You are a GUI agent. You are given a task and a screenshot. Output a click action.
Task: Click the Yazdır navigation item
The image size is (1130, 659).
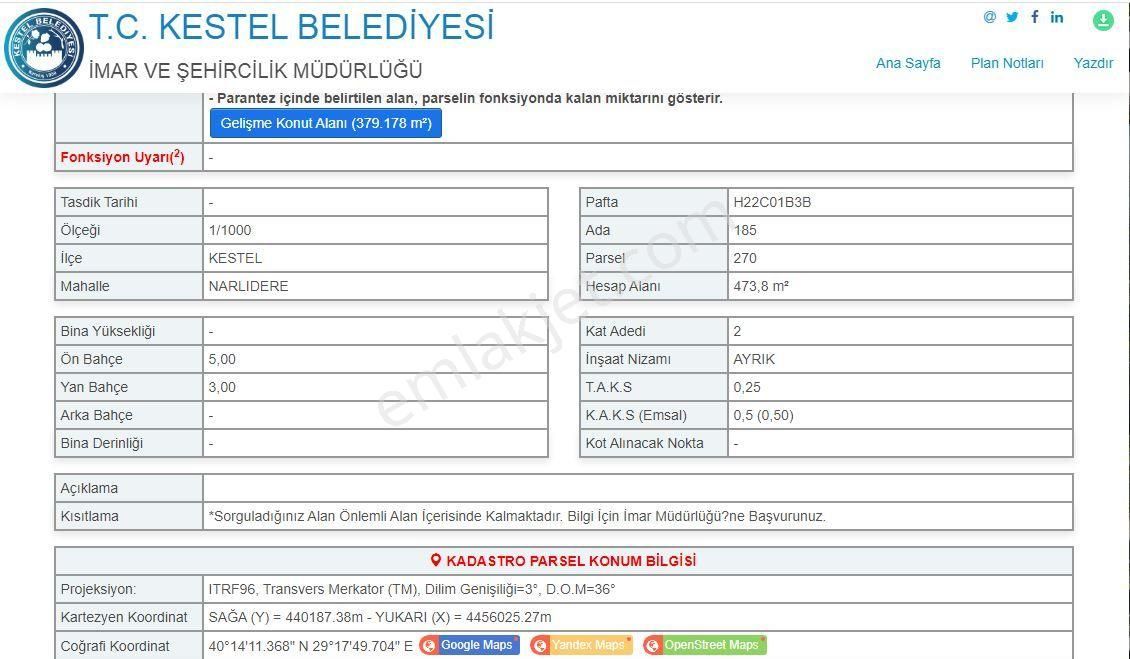(x=1095, y=62)
